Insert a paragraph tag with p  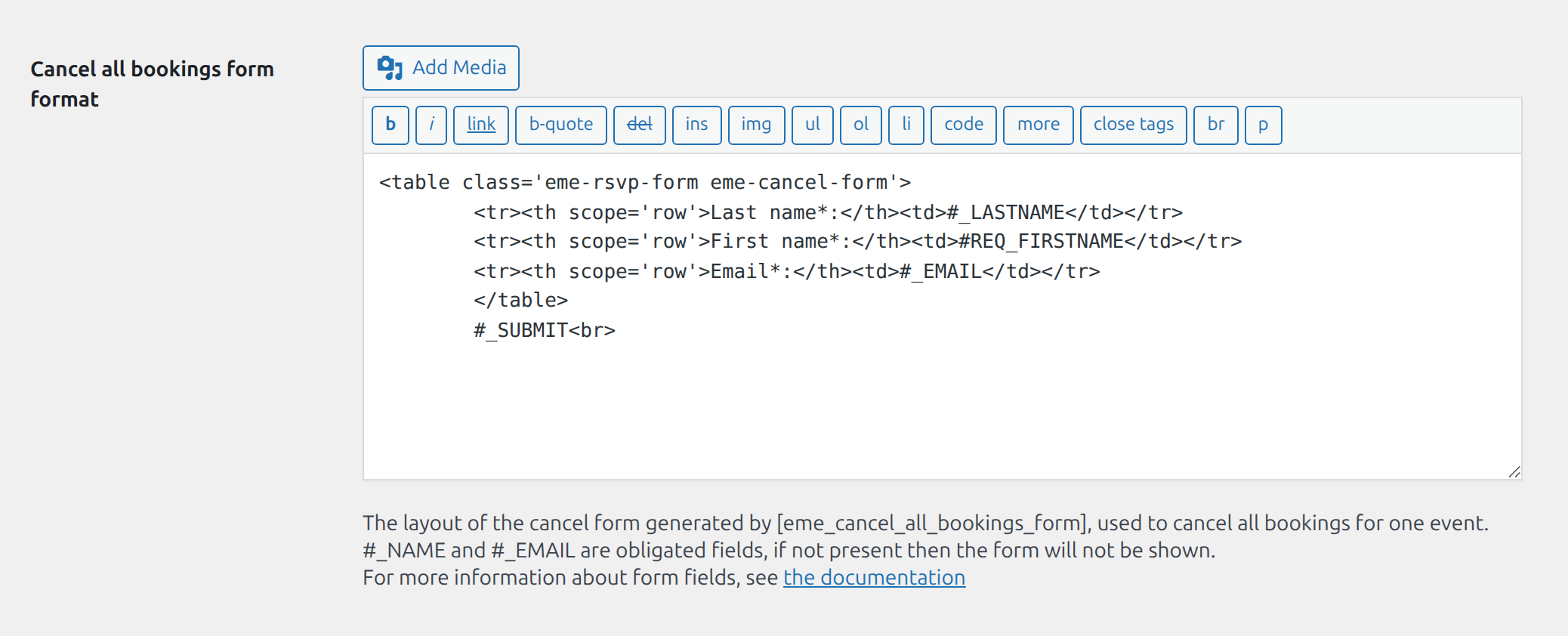pyautogui.click(x=1263, y=125)
